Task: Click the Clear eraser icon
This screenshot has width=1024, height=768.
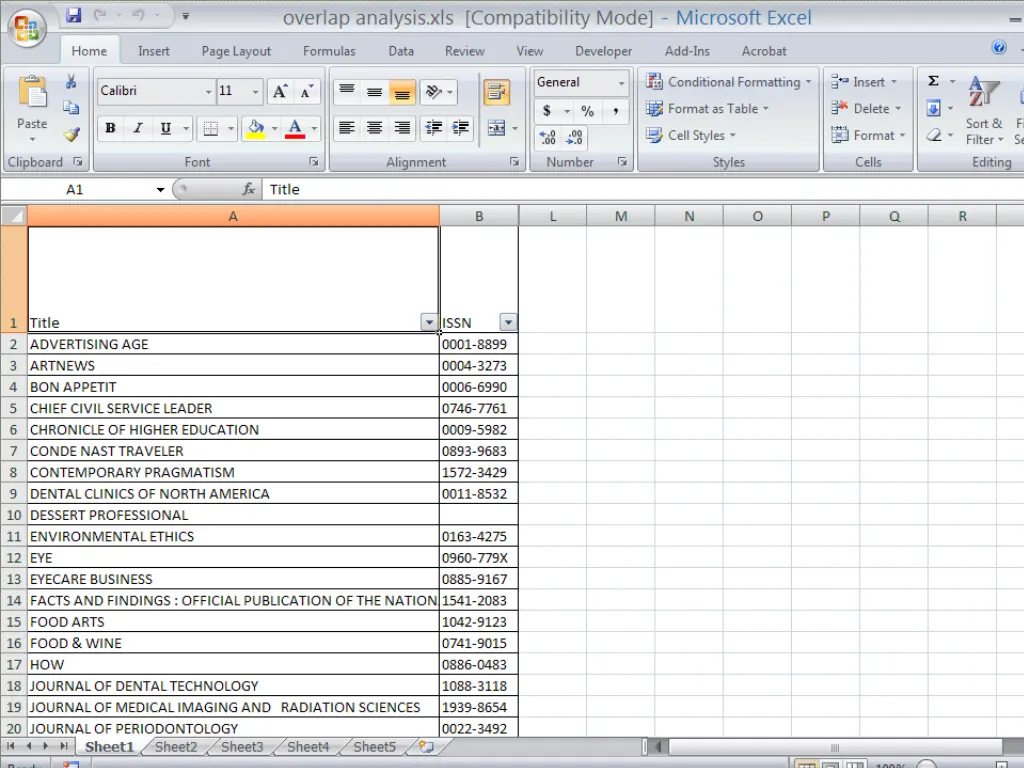Action: (934, 135)
